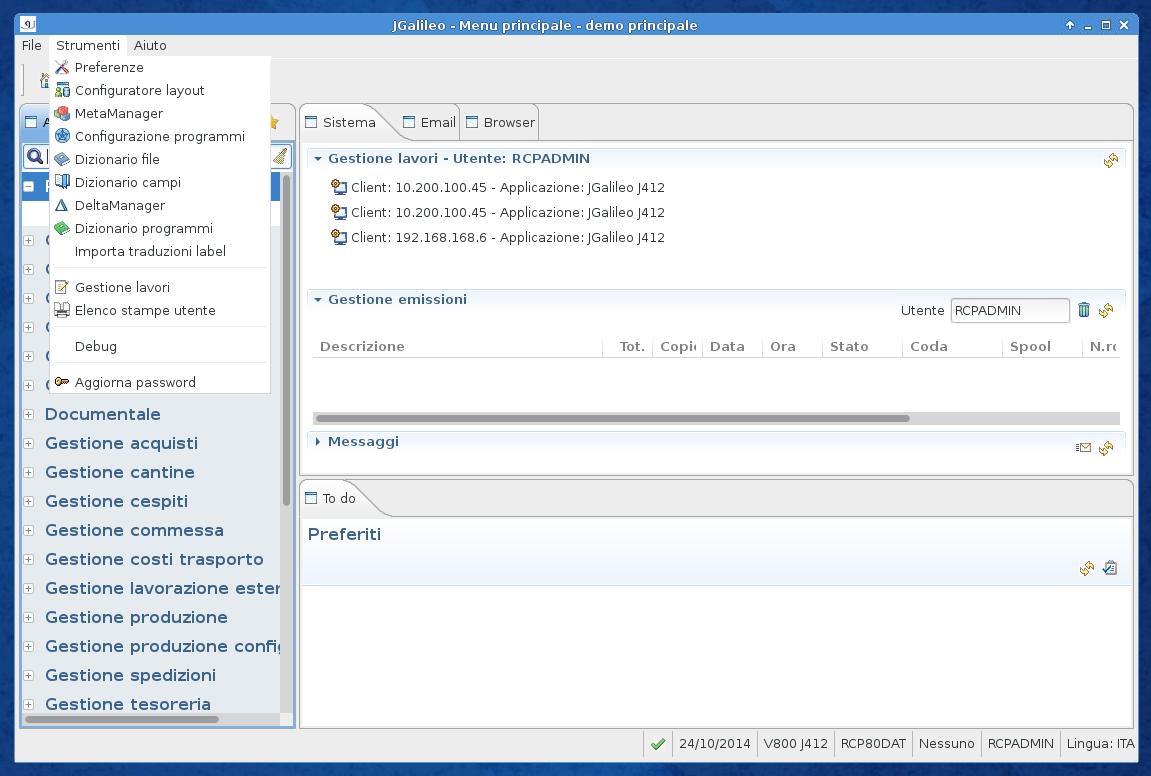Refresh the Preferiti list icon

(x=1087, y=568)
